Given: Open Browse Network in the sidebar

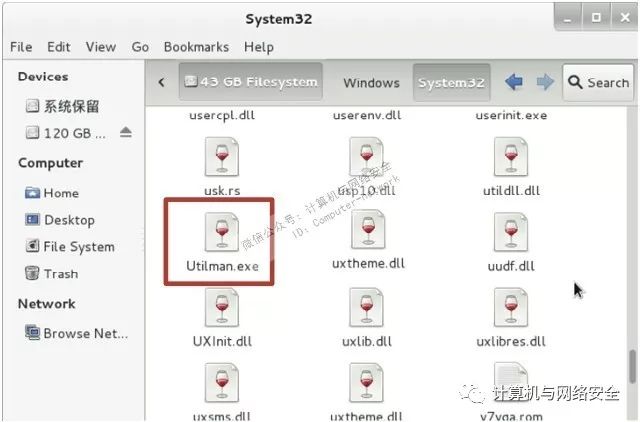Looking at the screenshot, I should (x=77, y=333).
